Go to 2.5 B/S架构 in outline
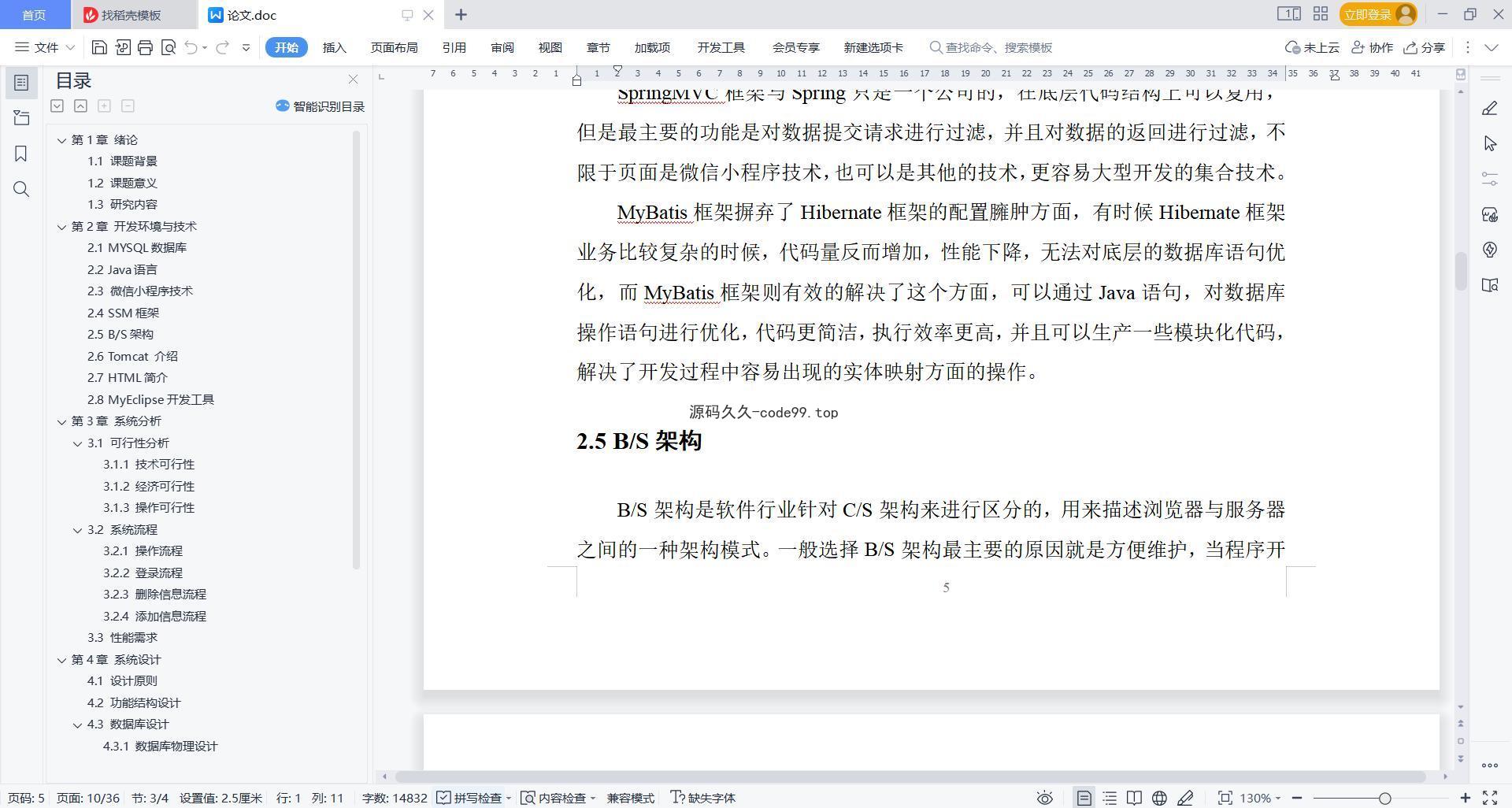 point(120,335)
